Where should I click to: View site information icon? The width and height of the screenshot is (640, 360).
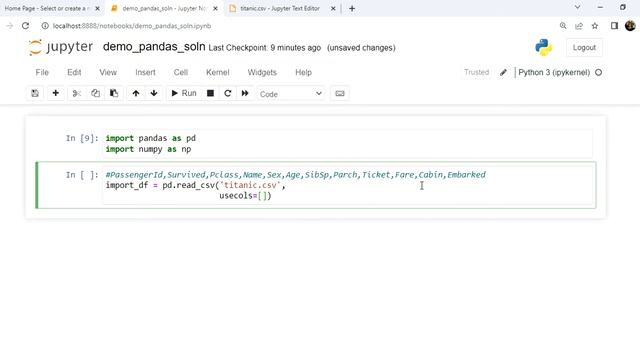(x=45, y=26)
